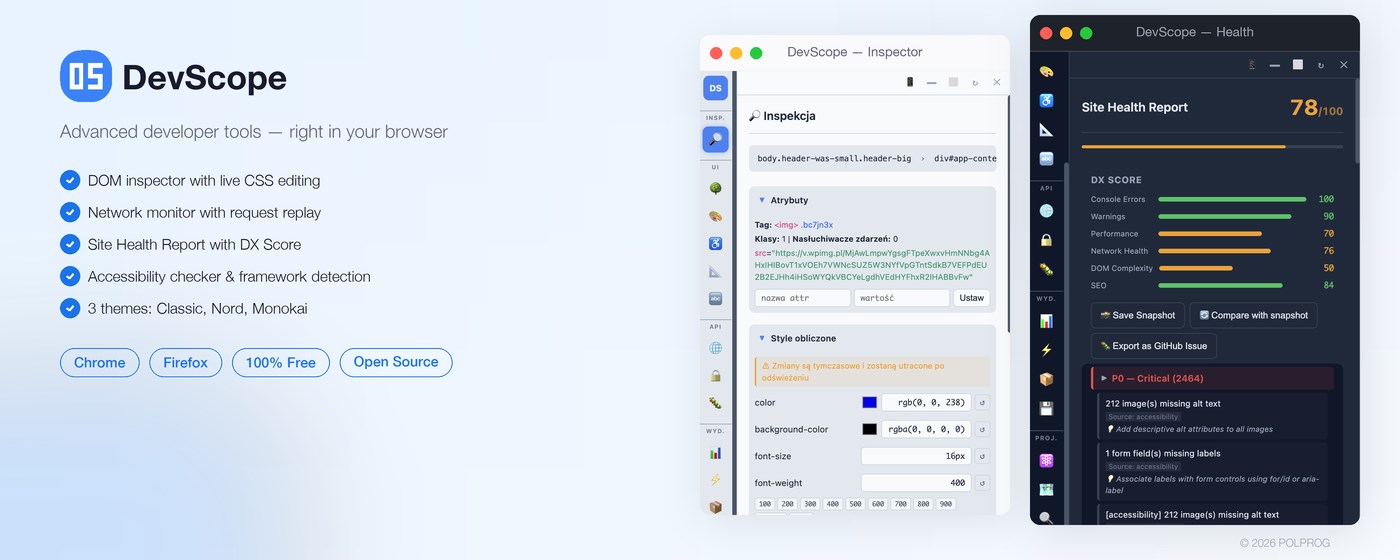
Task: Click the div#app-conte breadcrumb
Action: point(965,158)
